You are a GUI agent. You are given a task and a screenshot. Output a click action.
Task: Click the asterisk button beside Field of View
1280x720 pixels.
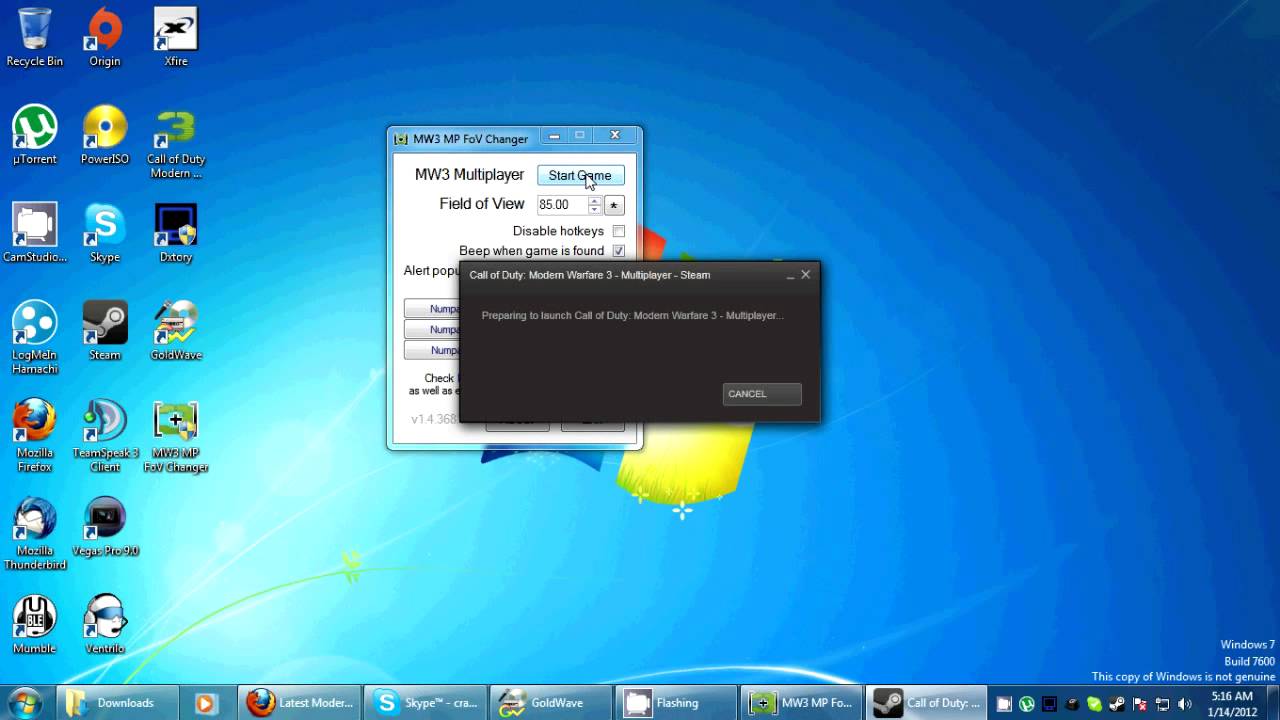pyautogui.click(x=614, y=205)
